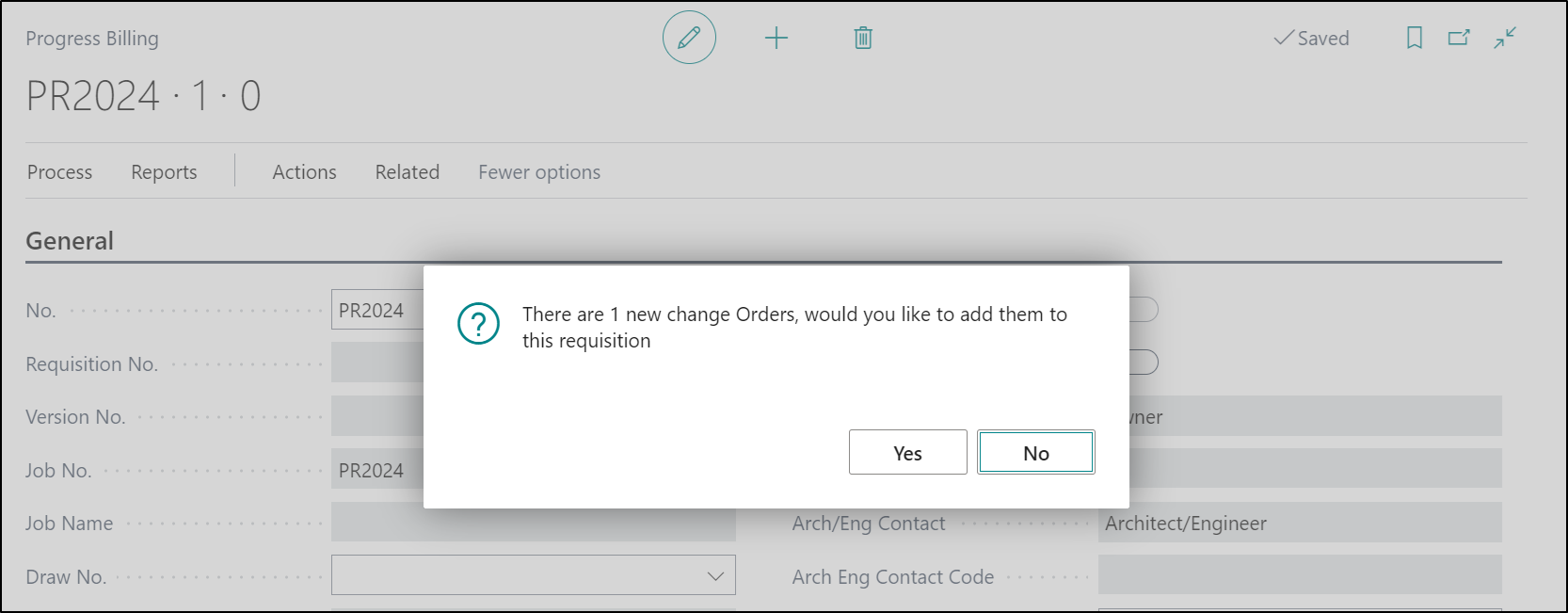Collapse the General section heading
The image size is (1568, 613).
pyautogui.click(x=70, y=241)
